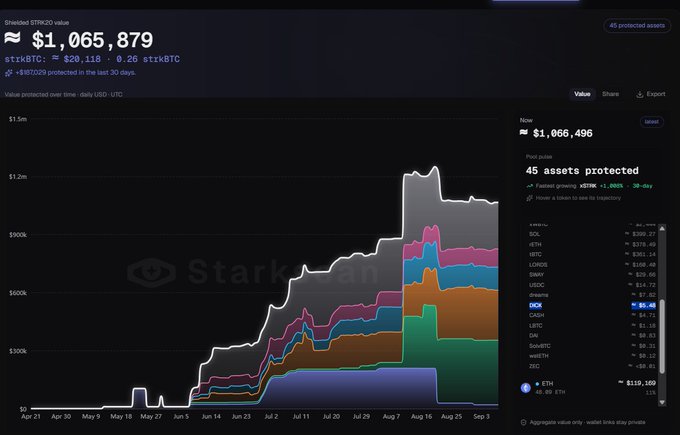
Task: Click the latest pill button
Action: coord(651,122)
